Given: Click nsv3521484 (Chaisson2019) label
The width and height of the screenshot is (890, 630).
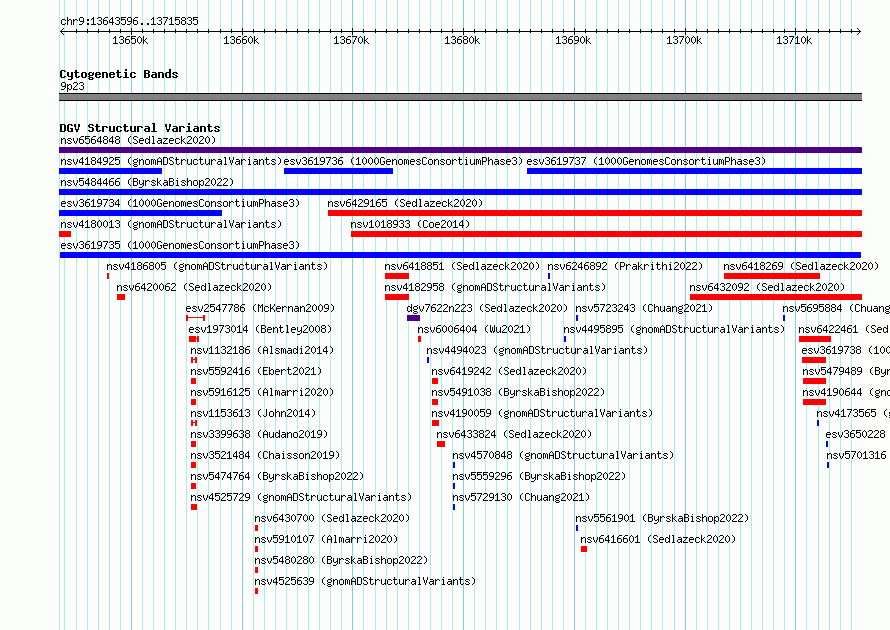Looking at the screenshot, I should [x=265, y=455].
